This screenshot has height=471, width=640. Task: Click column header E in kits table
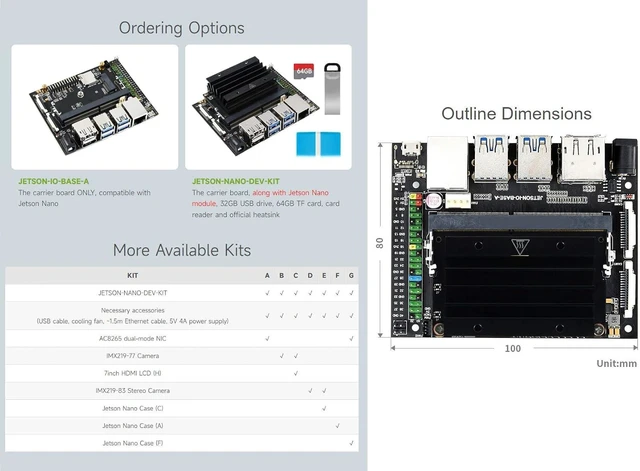tap(324, 275)
